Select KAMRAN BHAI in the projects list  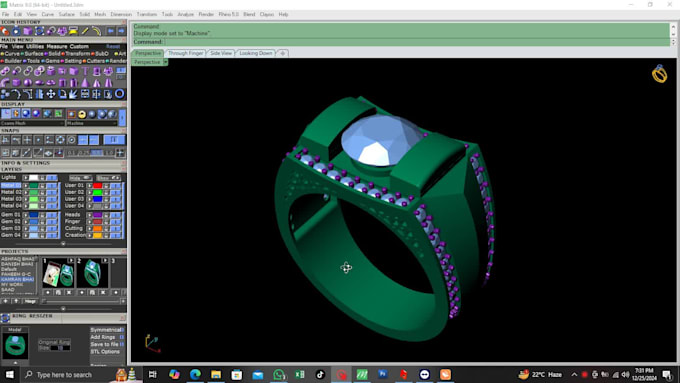click(17, 279)
